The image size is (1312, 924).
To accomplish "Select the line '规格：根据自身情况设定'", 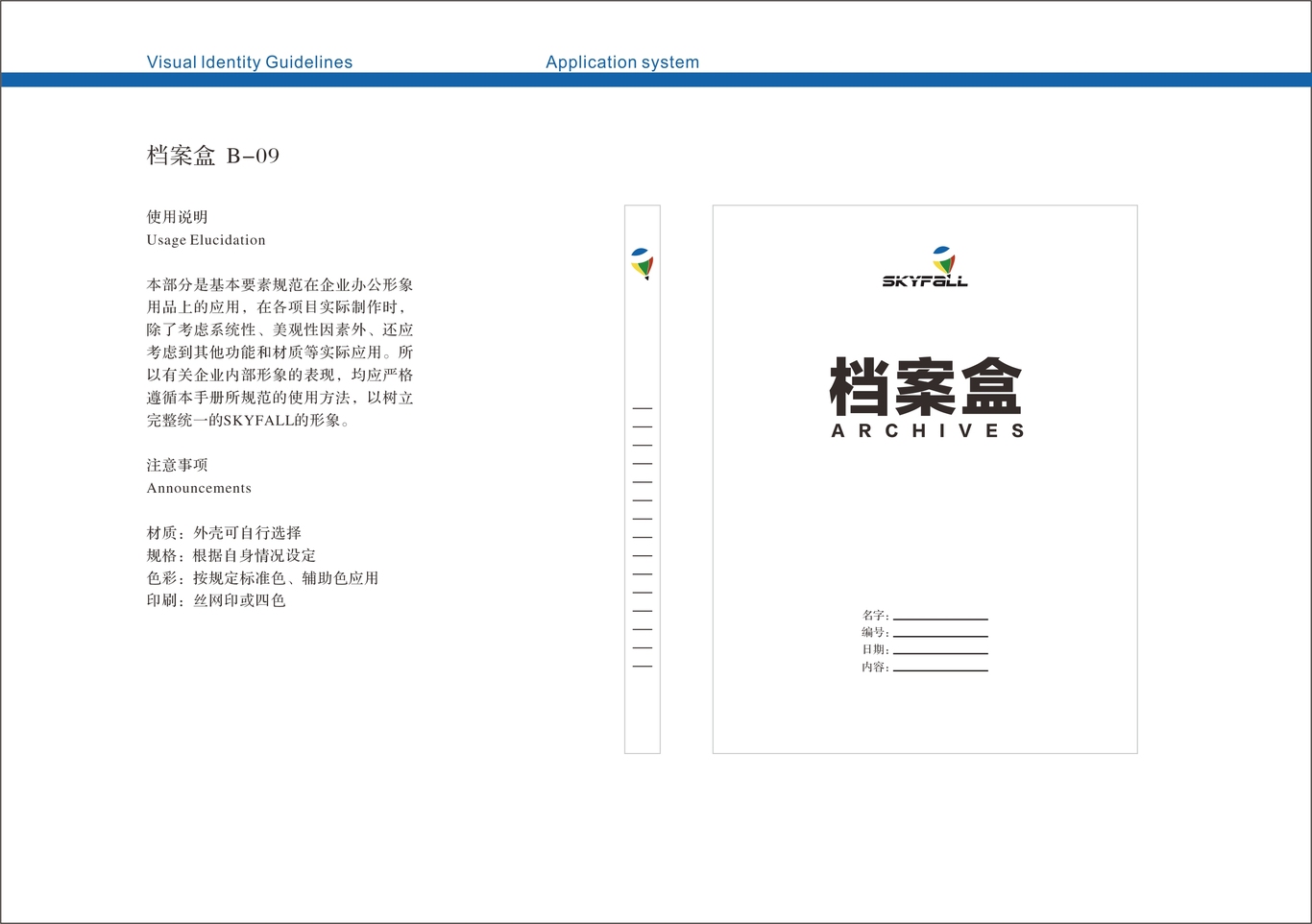I will coord(231,555).
